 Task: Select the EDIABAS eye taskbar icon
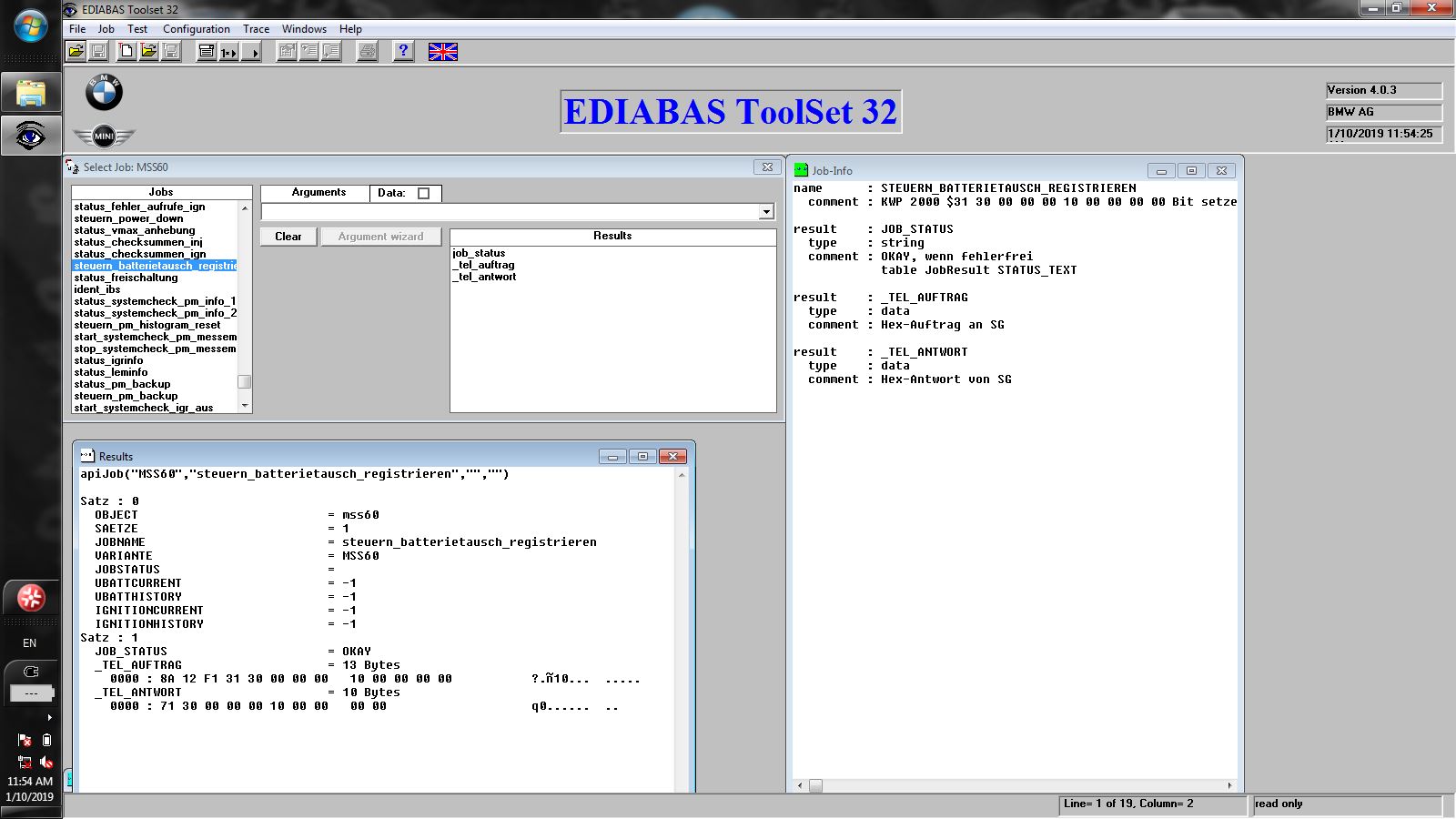tap(31, 136)
